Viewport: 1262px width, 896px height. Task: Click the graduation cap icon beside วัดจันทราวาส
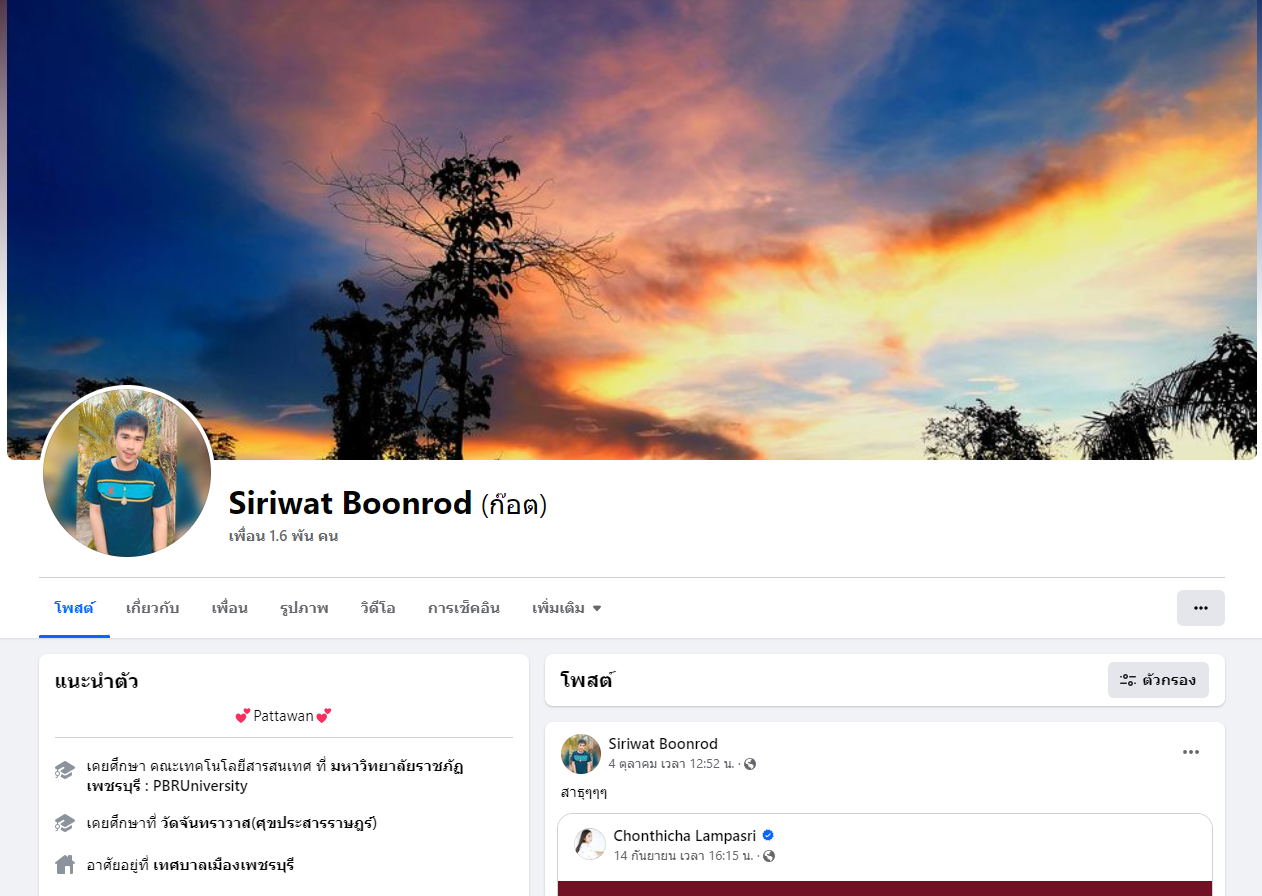[x=65, y=823]
